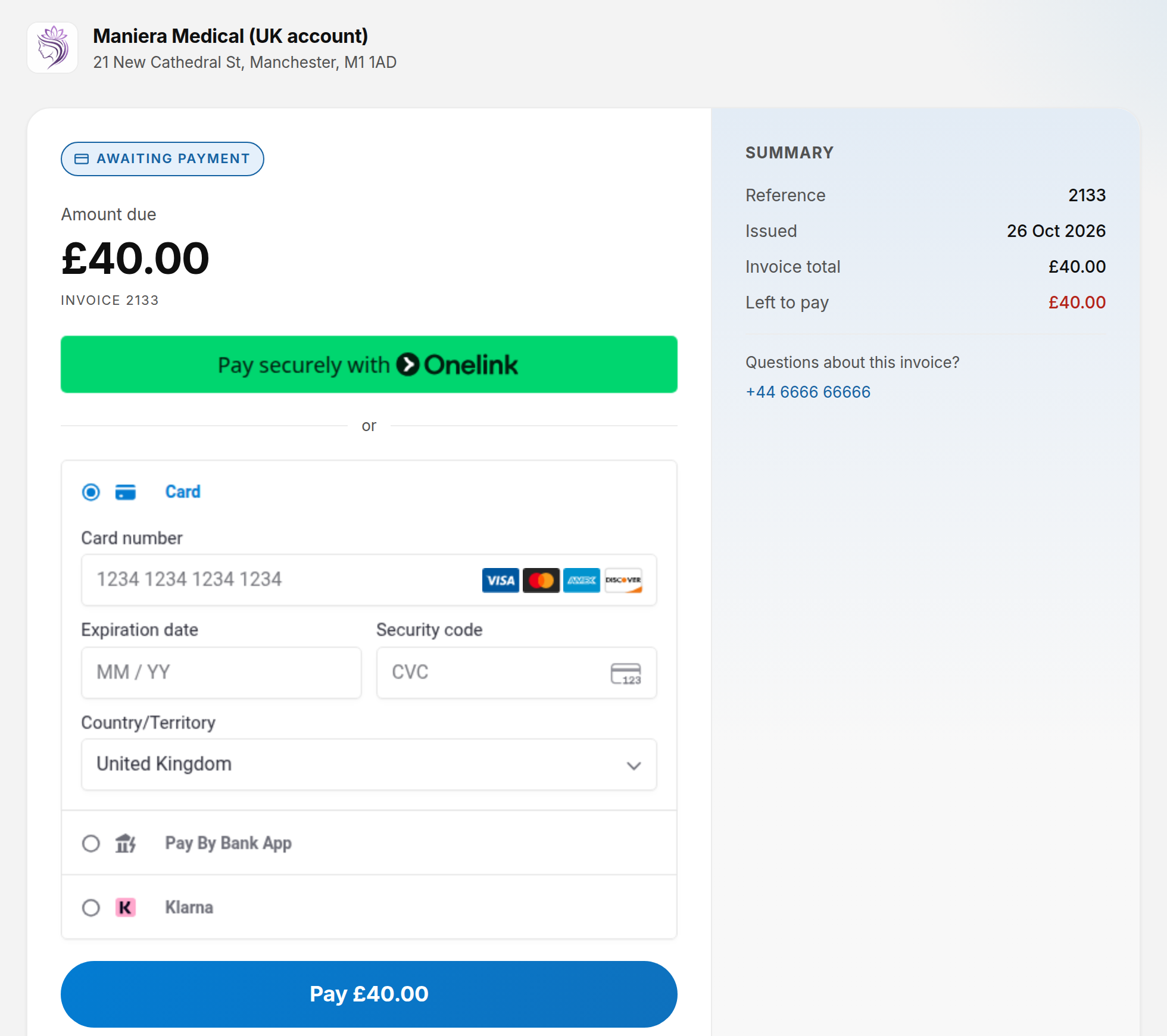
Task: Click the red Left to pay £40.00 value
Action: 1077,302
